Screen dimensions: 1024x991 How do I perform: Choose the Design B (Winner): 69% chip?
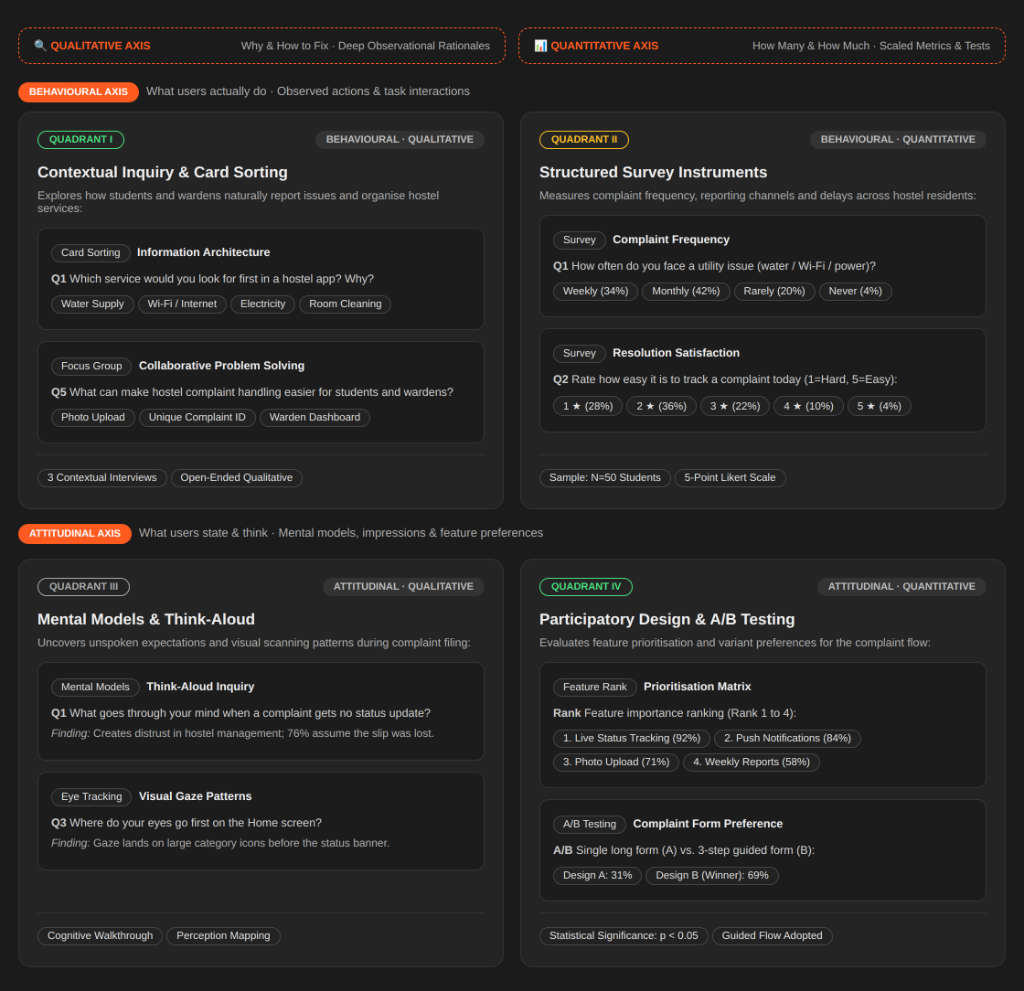point(712,876)
